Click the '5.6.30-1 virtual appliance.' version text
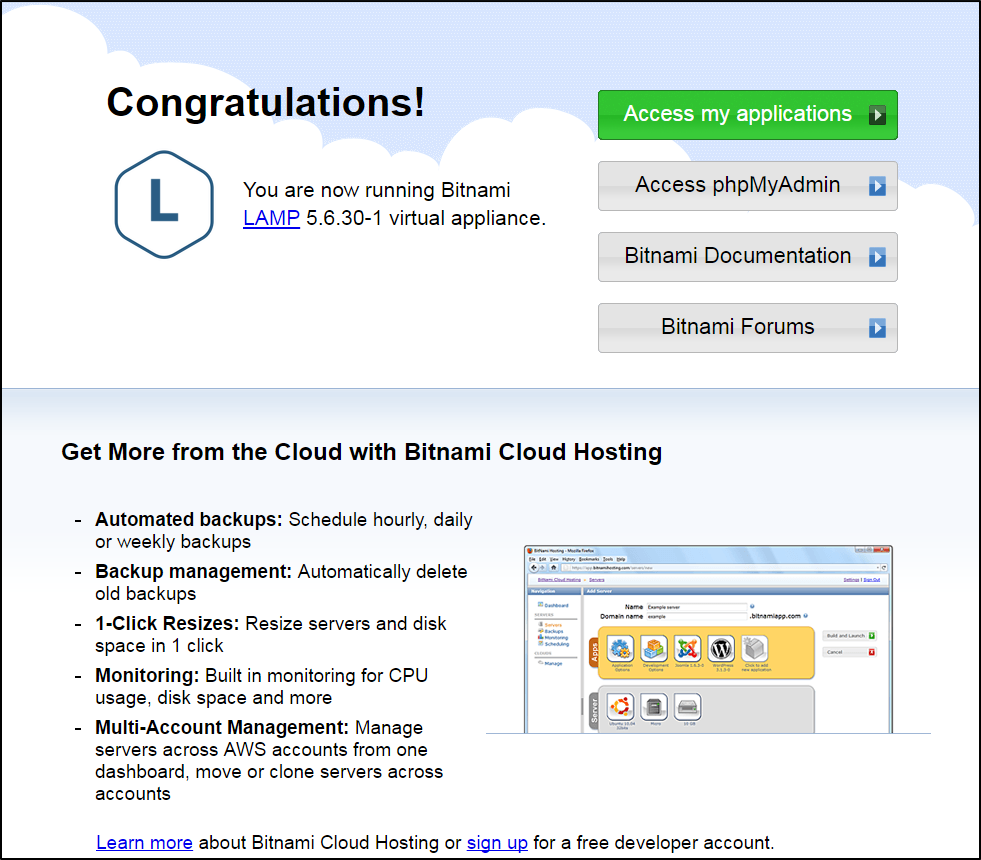 426,218
